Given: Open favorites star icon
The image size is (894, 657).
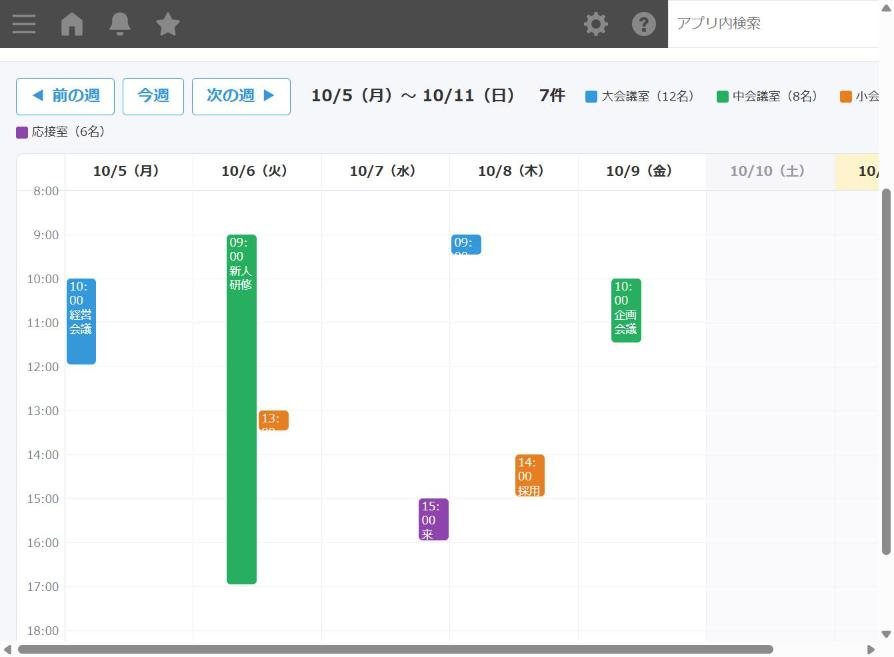Looking at the screenshot, I should click(168, 24).
